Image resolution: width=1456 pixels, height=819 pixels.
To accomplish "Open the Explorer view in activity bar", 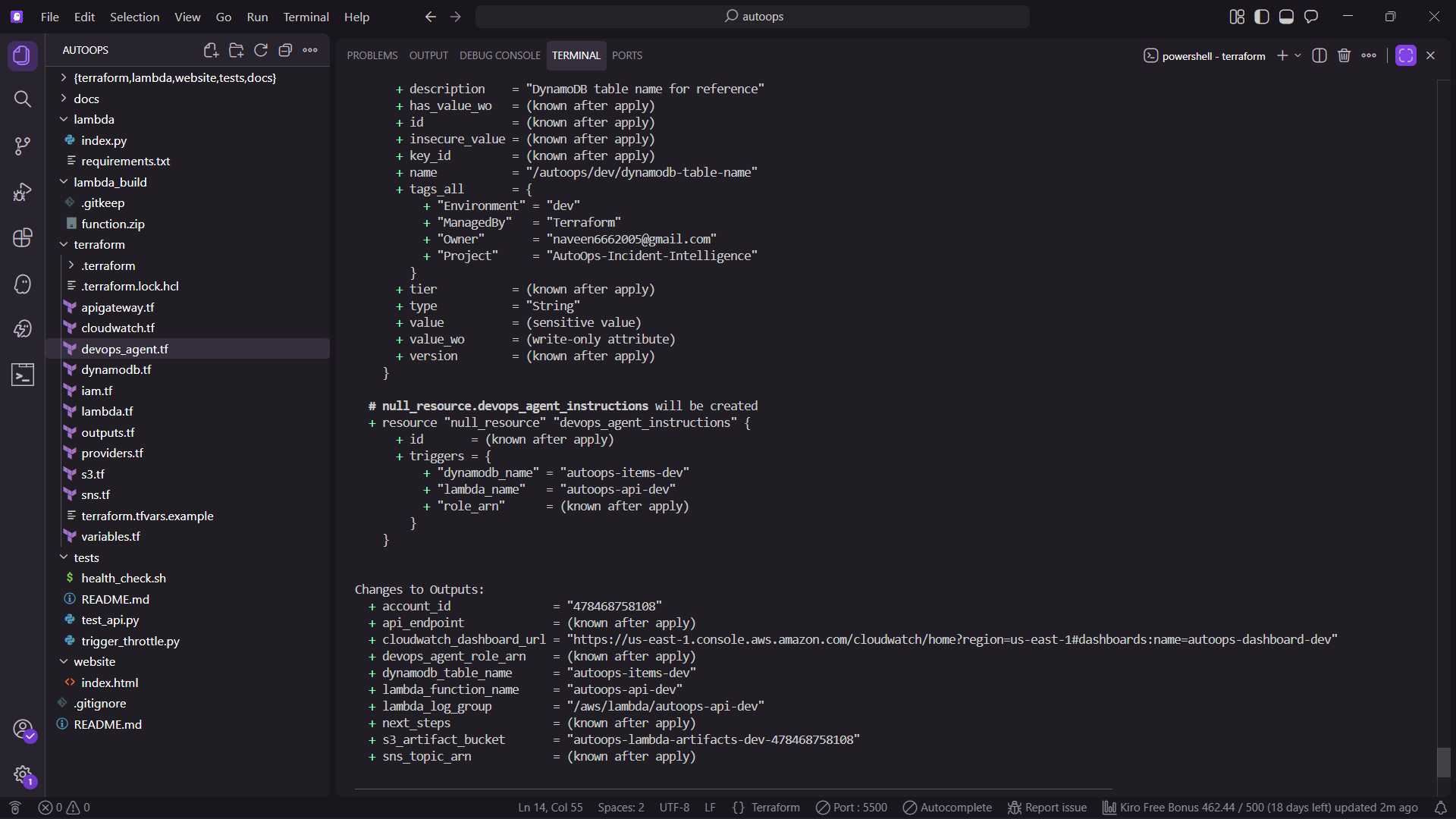I will 22,55.
